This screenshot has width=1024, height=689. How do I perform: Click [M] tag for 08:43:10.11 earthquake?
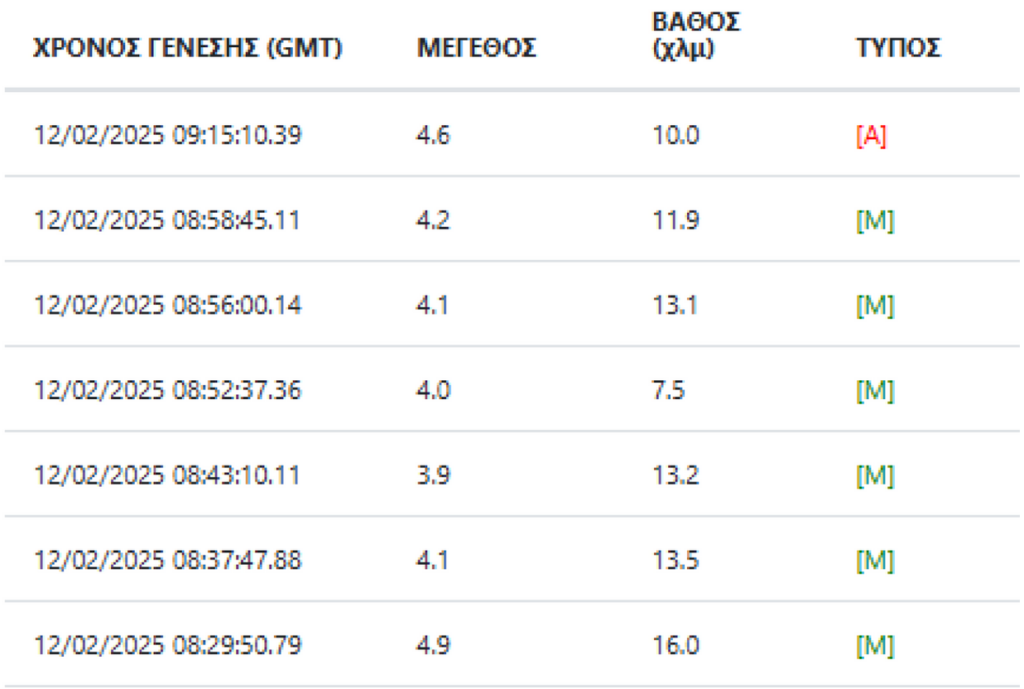point(876,476)
